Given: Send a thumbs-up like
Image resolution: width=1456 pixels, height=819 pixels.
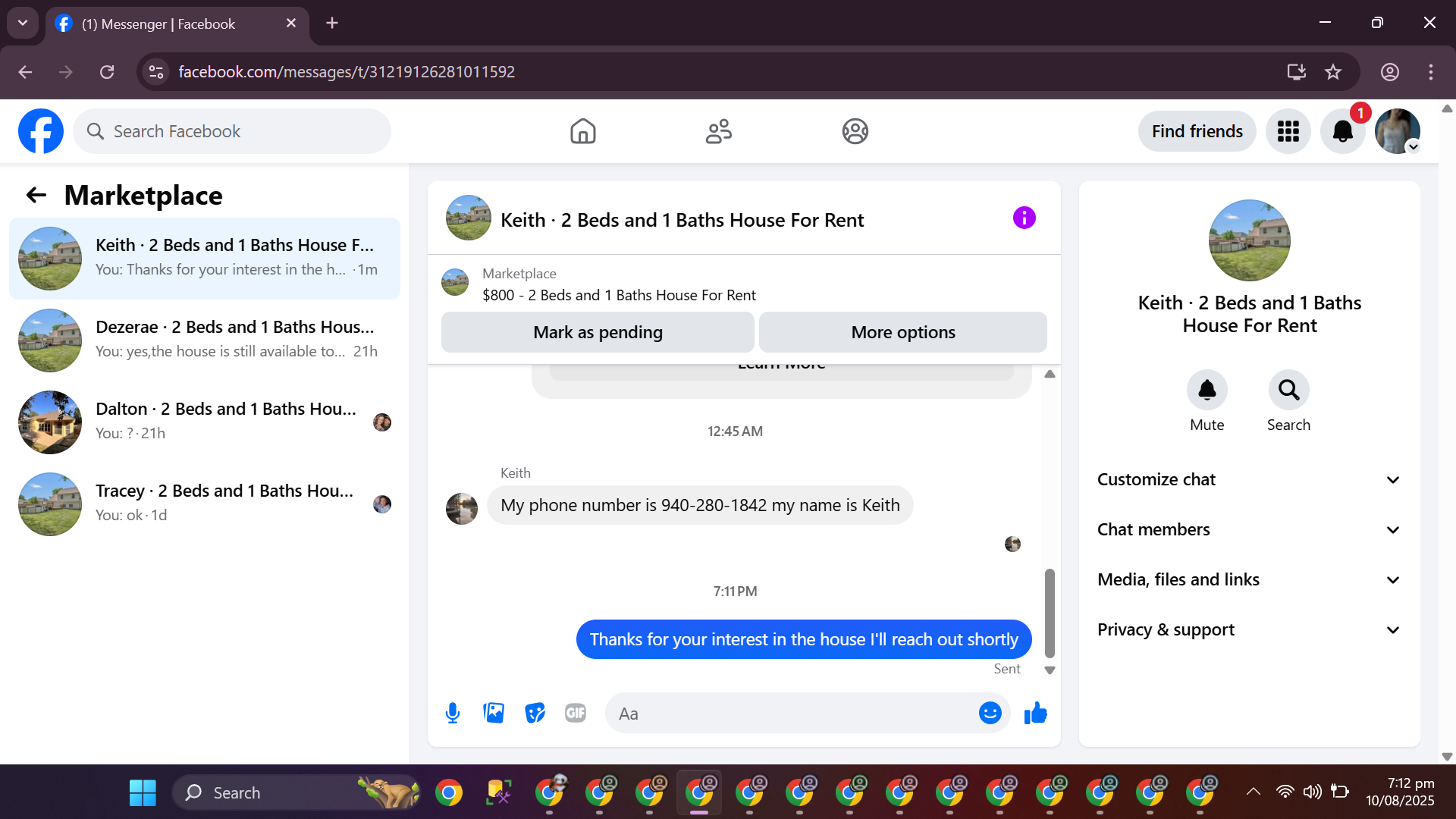Looking at the screenshot, I should pyautogui.click(x=1035, y=714).
